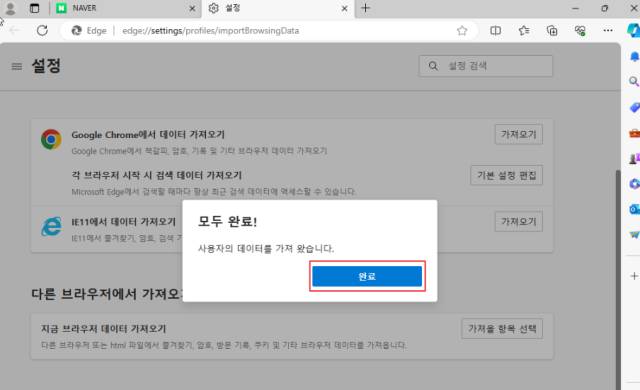Click the sidebar search magnifier icon
Viewport: 640px width, 390px height.
point(634,82)
